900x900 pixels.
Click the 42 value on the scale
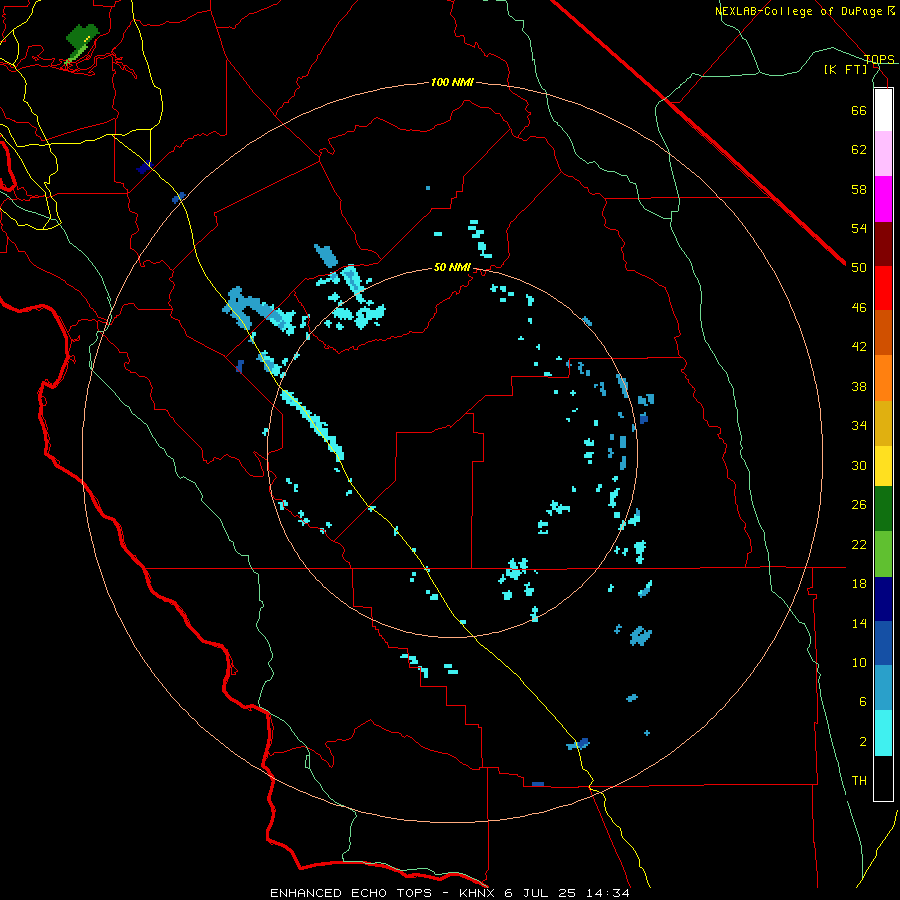point(859,347)
